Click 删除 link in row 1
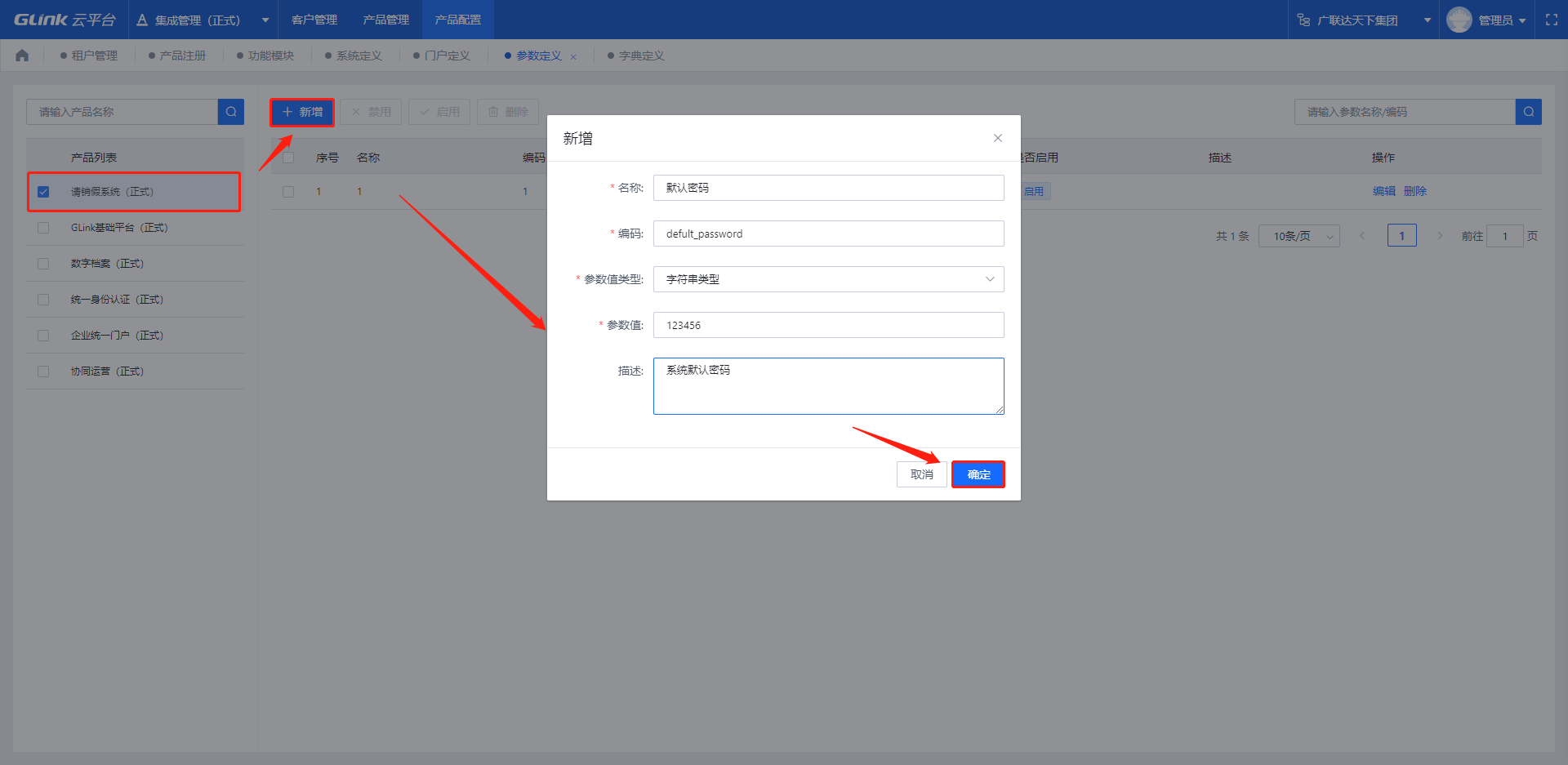Viewport: 1568px width, 765px height. [1415, 191]
